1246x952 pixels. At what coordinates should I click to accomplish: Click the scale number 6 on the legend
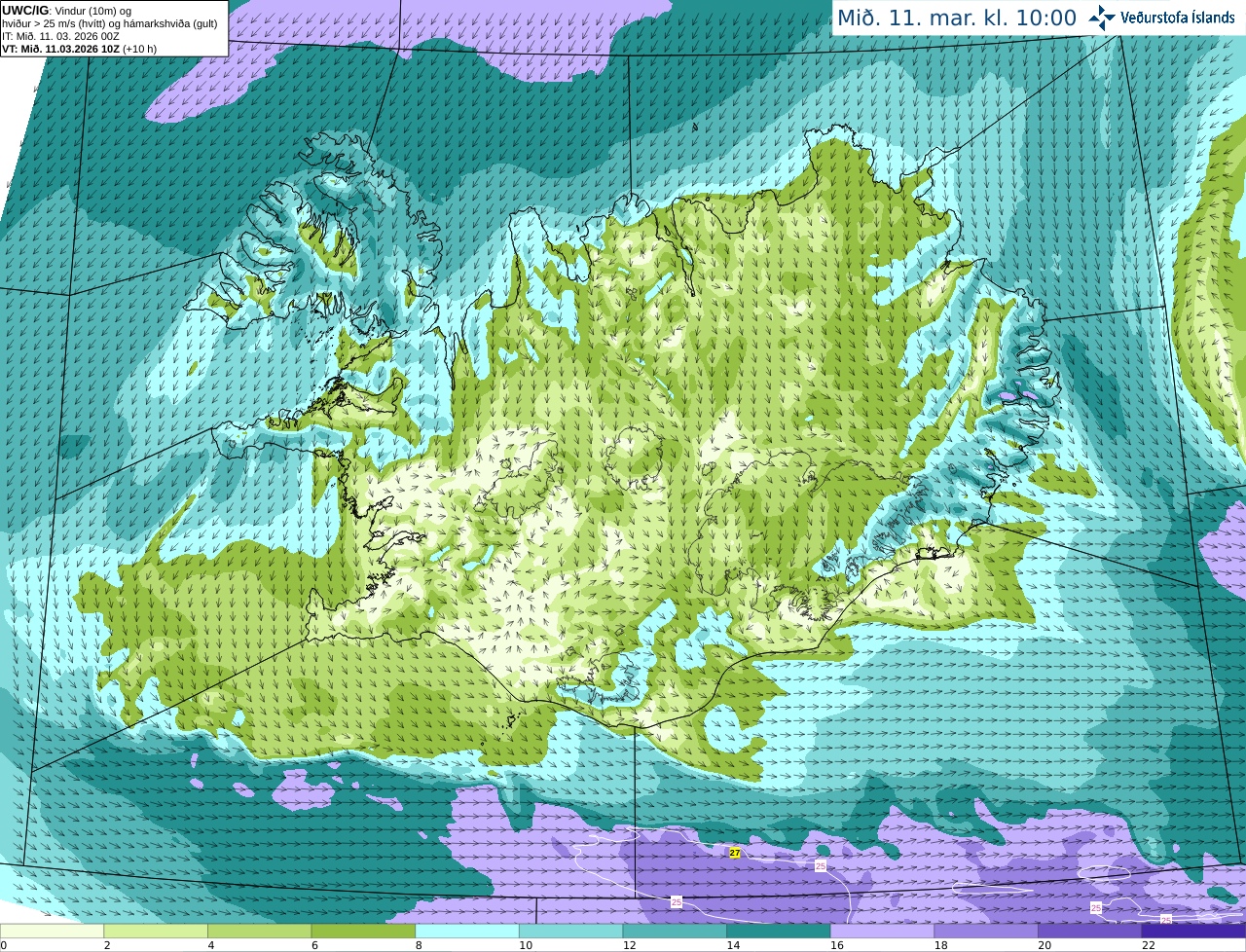click(315, 945)
